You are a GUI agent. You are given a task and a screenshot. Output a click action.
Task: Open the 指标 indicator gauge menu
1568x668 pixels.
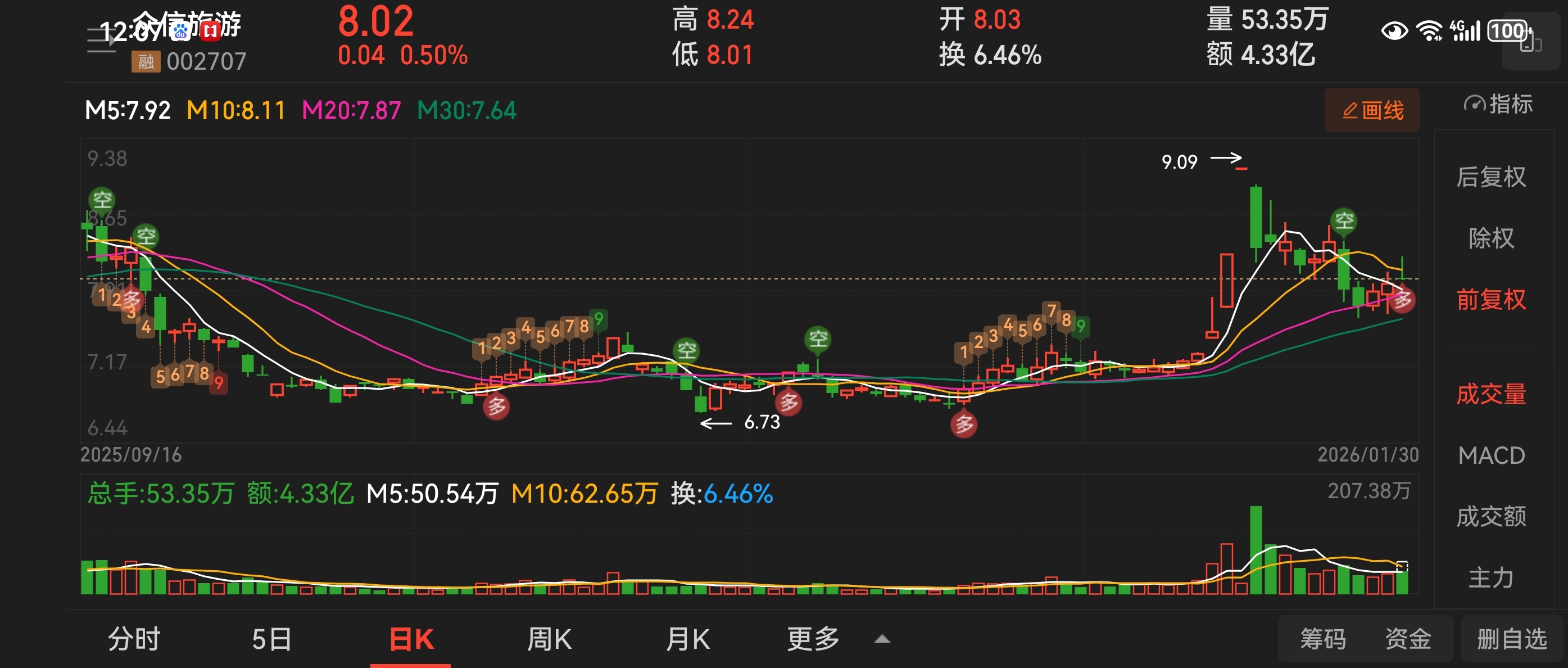pos(1498,104)
